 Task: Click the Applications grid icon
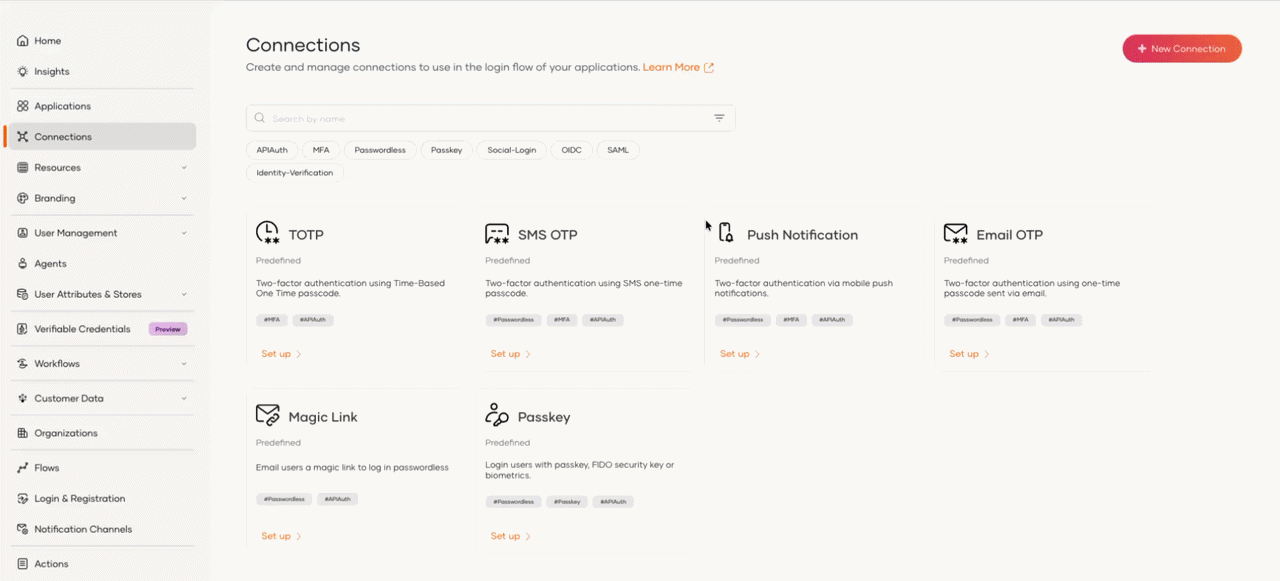click(x=23, y=106)
